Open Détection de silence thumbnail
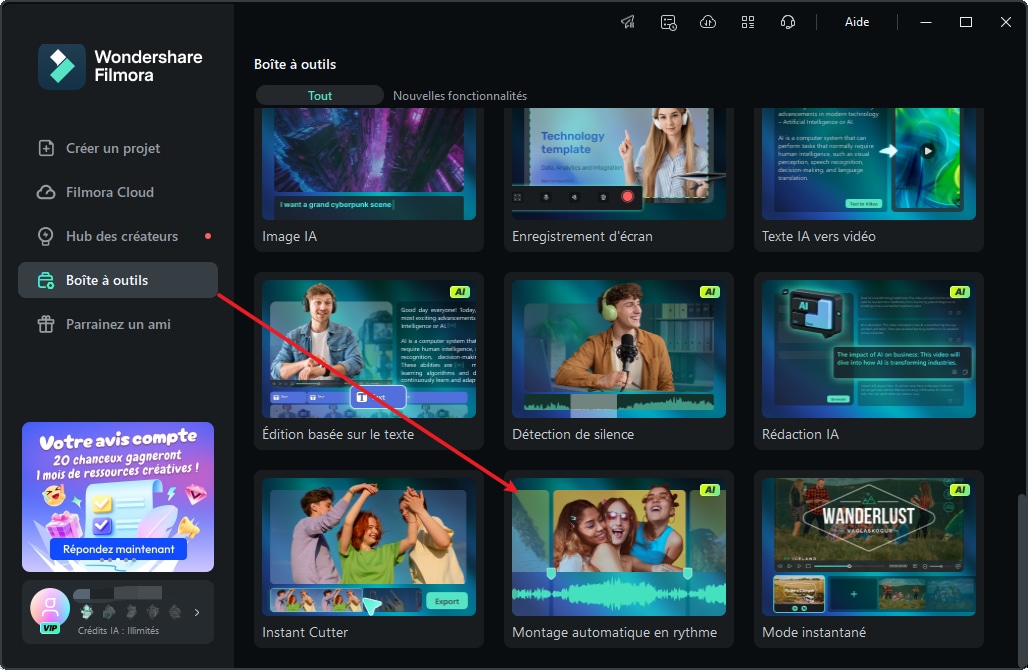1028x670 pixels. point(619,349)
